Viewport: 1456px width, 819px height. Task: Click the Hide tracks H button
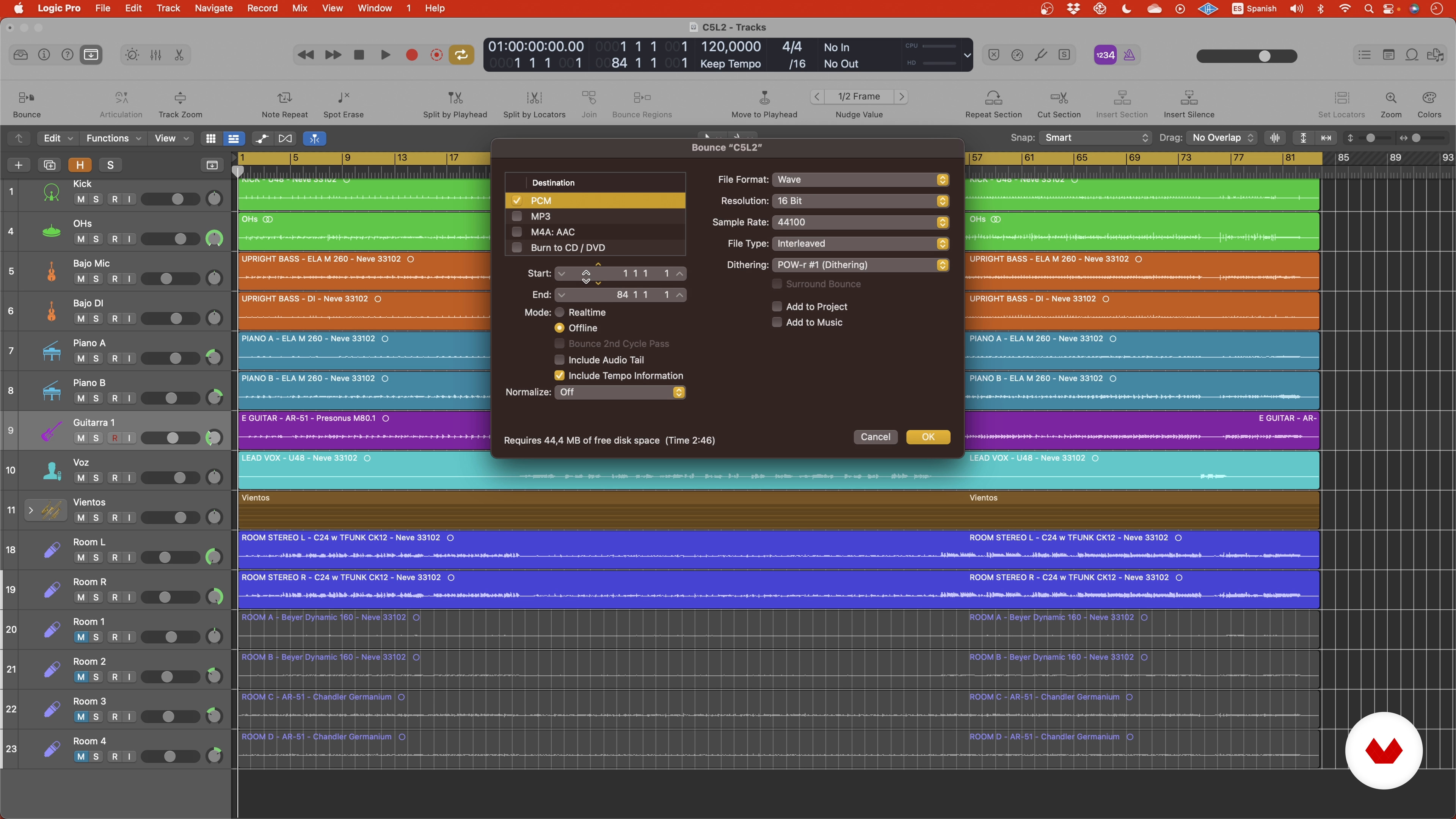(x=80, y=165)
